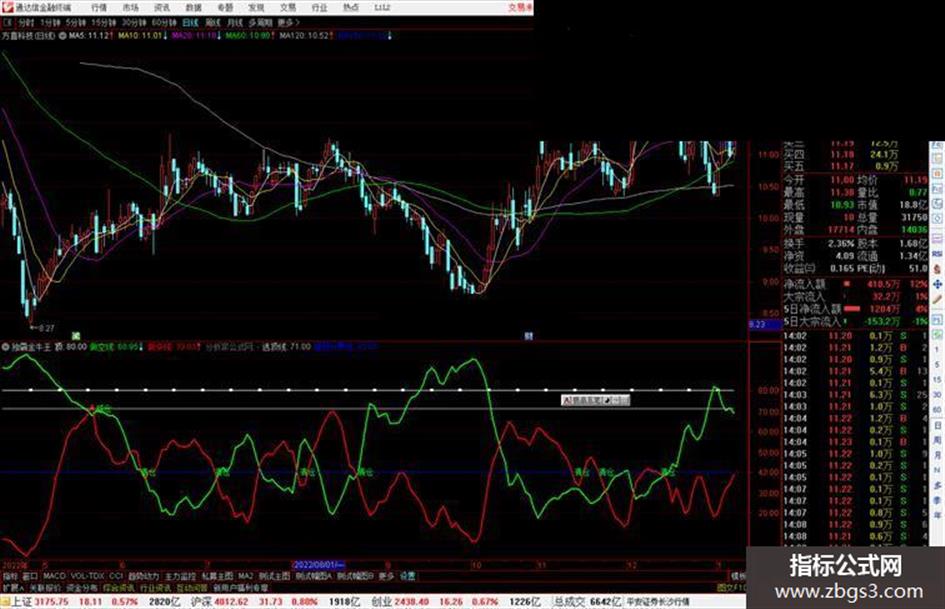This screenshot has width=945, height=609.
Task: Click the 上证 3175.75 index in status bar
Action: click(40, 602)
